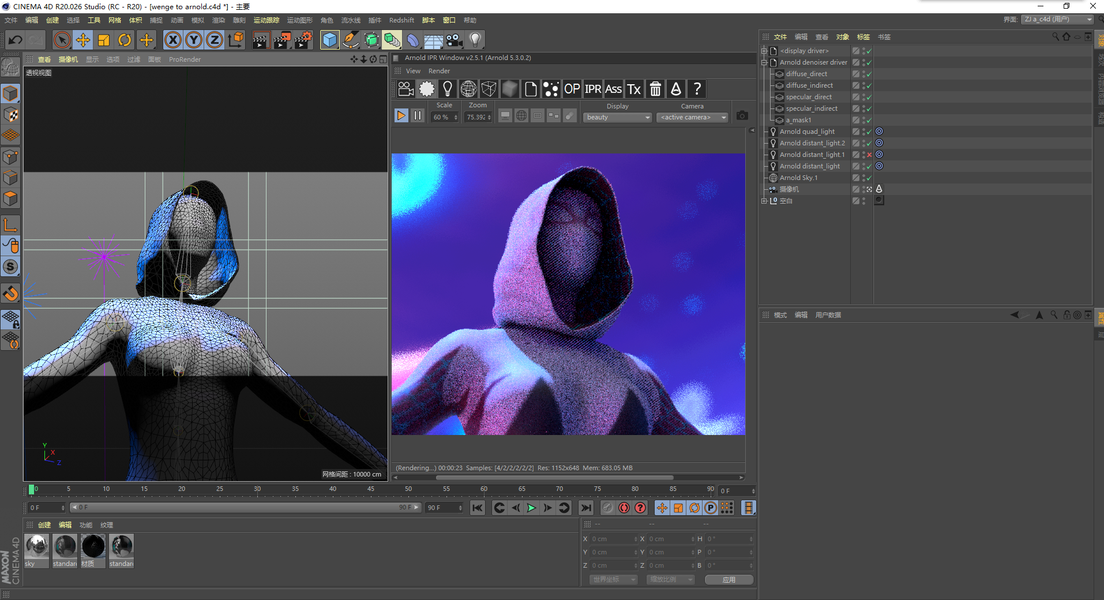Select the sky material thumbnail
Viewport: 1104px width, 600px height.
pos(37,546)
